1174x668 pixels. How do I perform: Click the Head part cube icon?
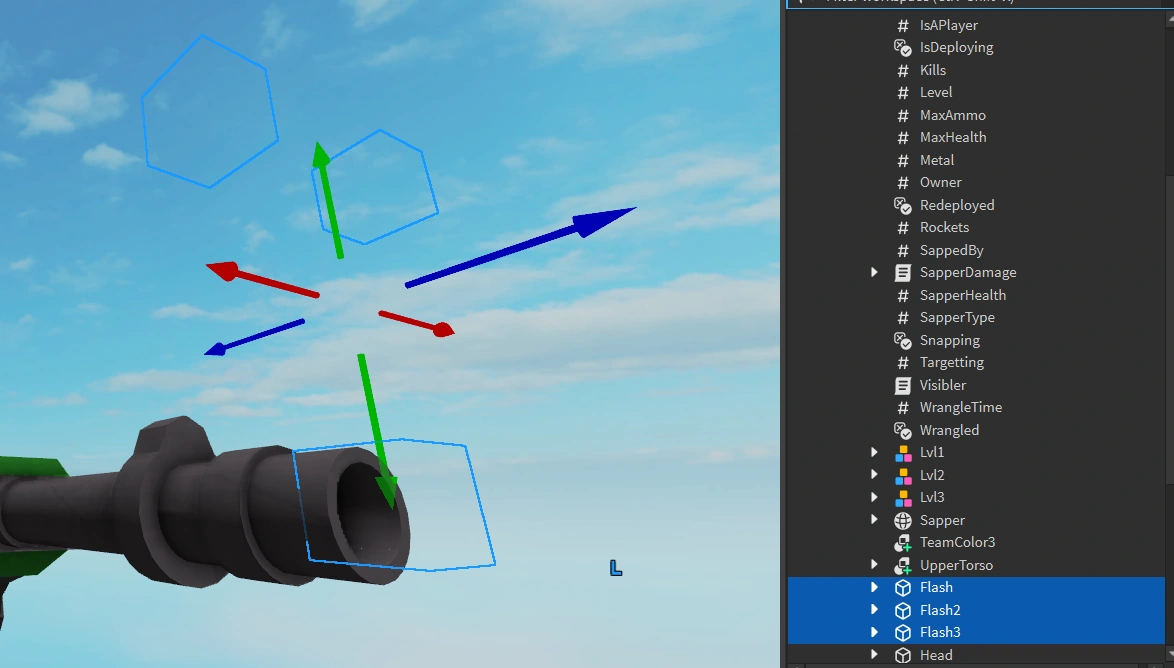tap(903, 655)
